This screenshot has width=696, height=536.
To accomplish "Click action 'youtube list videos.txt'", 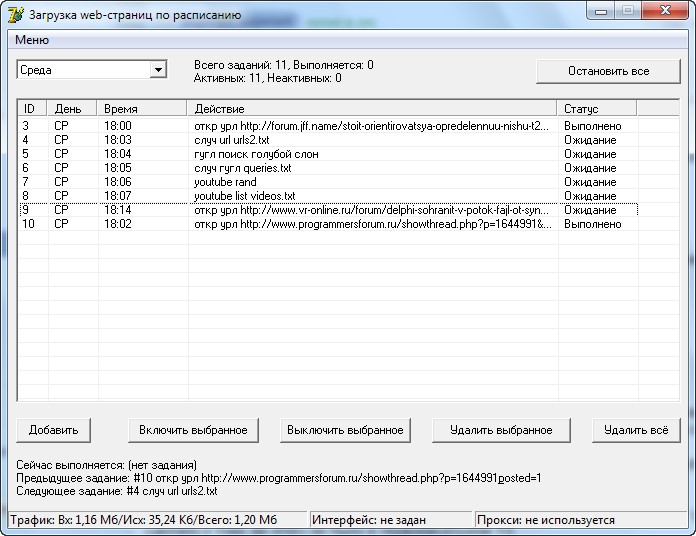I will pyautogui.click(x=245, y=196).
